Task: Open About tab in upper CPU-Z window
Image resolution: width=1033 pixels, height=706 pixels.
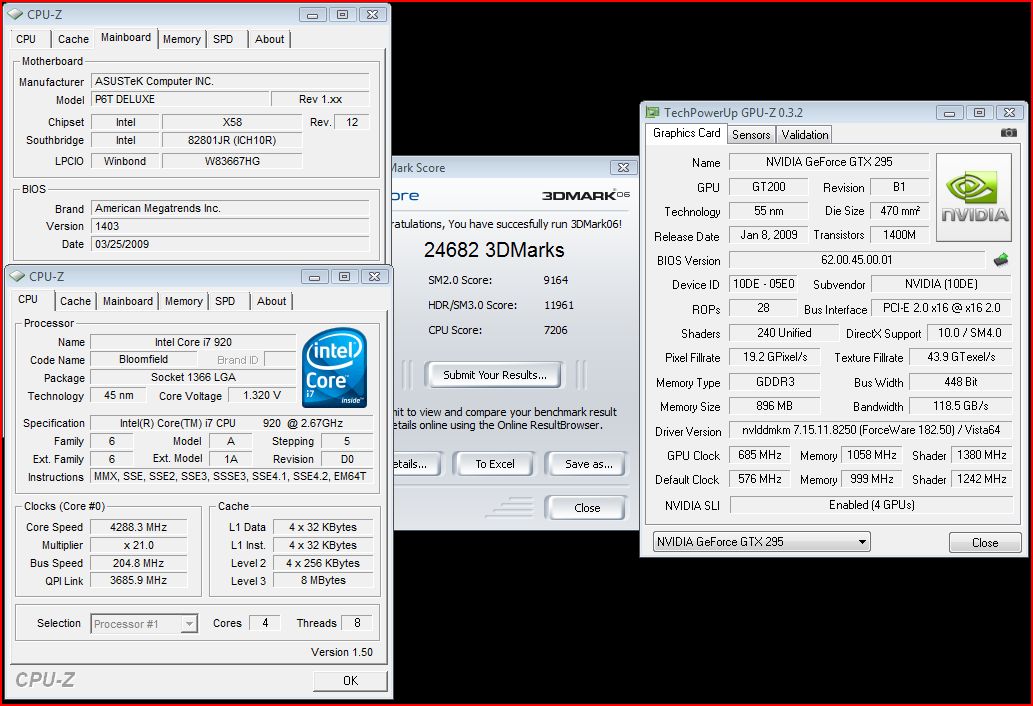Action: 269,39
